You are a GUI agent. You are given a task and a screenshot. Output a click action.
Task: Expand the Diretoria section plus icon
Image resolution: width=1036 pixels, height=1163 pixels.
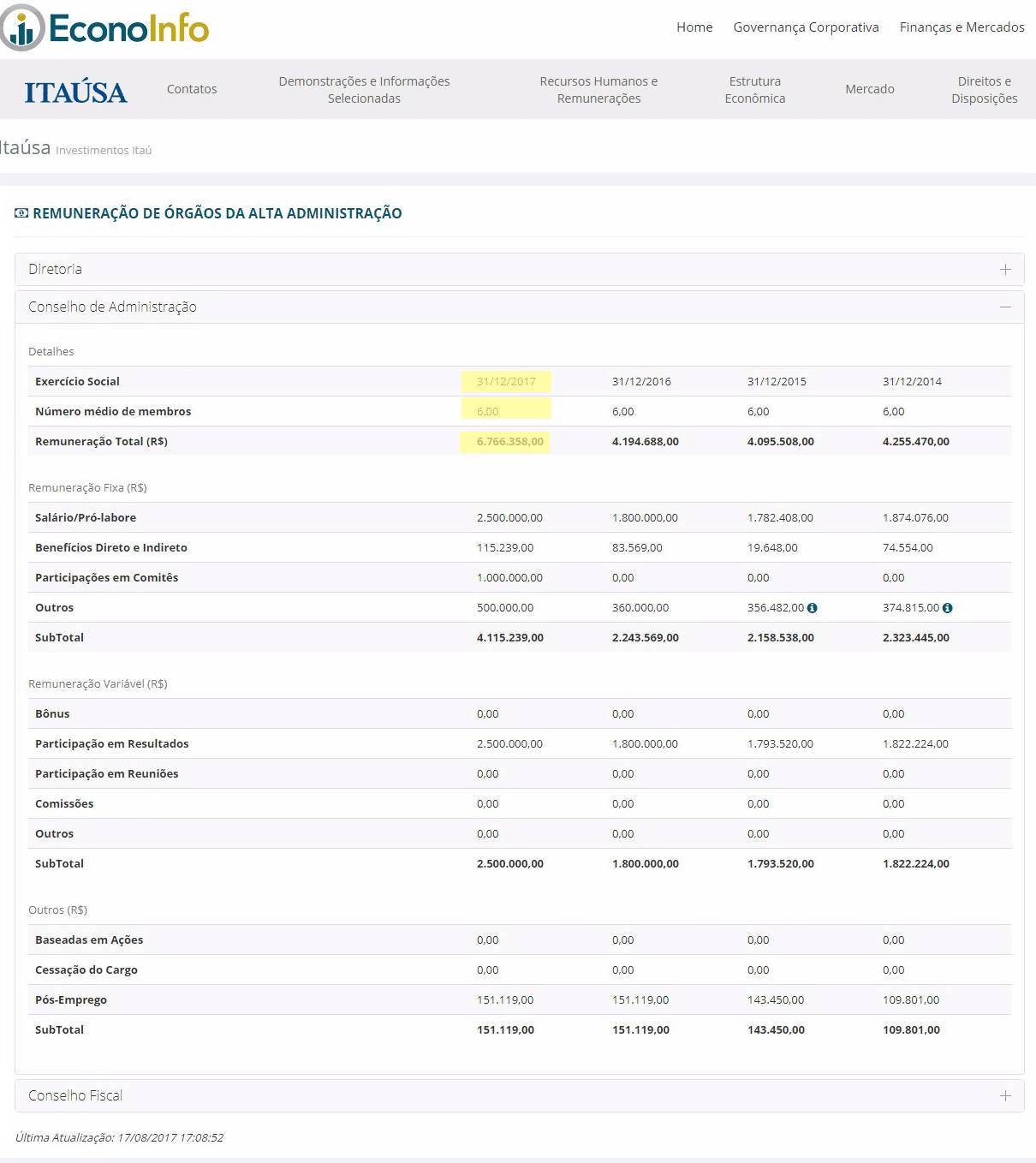tap(1005, 269)
